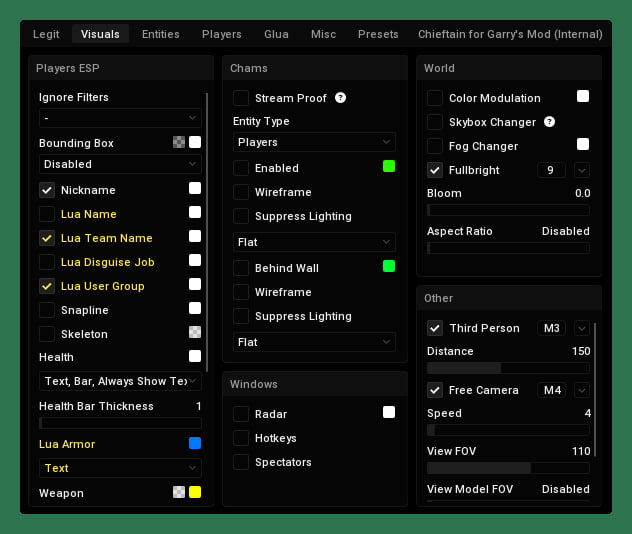Uncheck the Third Person option
632x534 pixels.
(435, 328)
